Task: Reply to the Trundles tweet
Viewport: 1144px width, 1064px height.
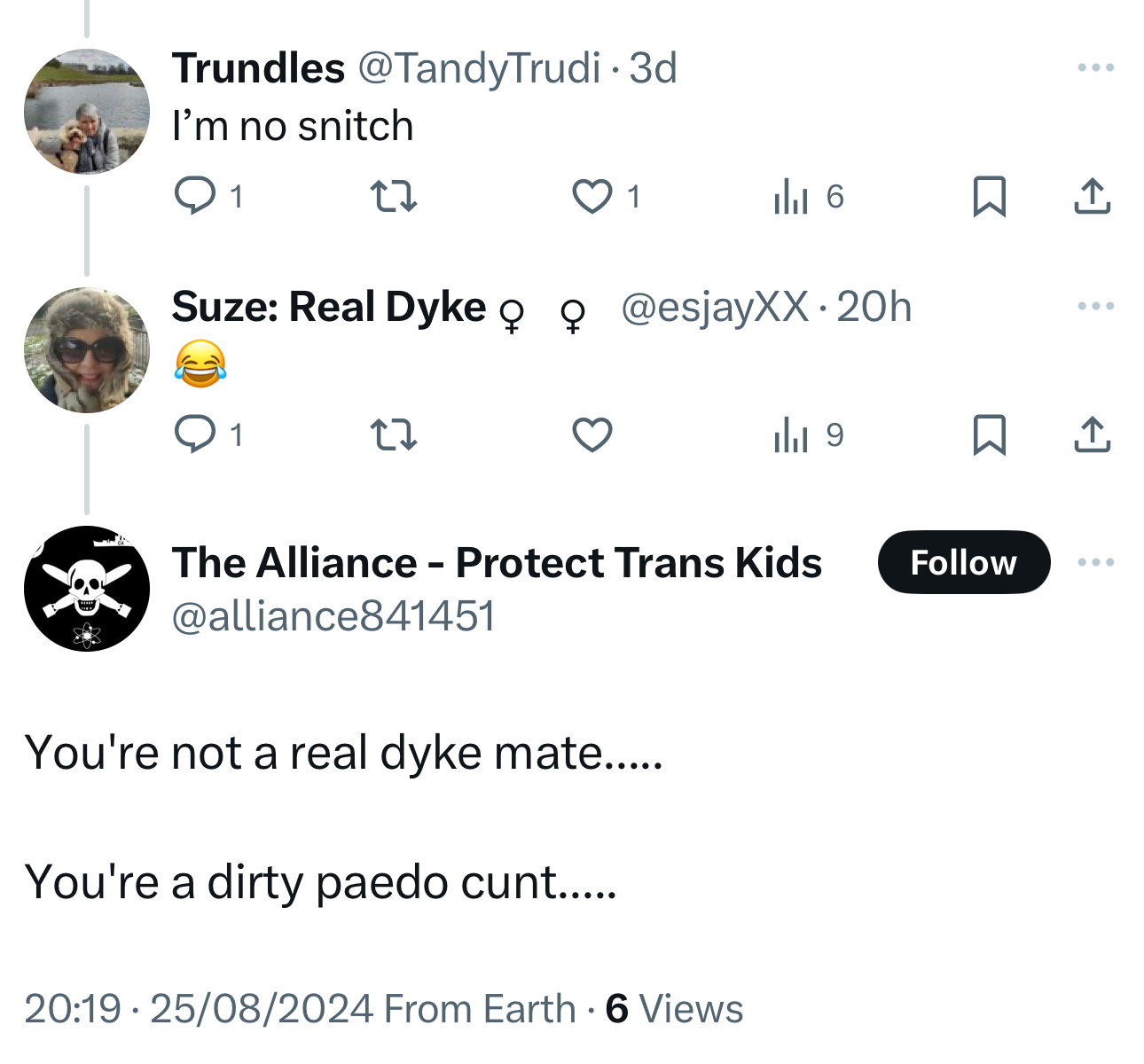Action: coord(195,196)
